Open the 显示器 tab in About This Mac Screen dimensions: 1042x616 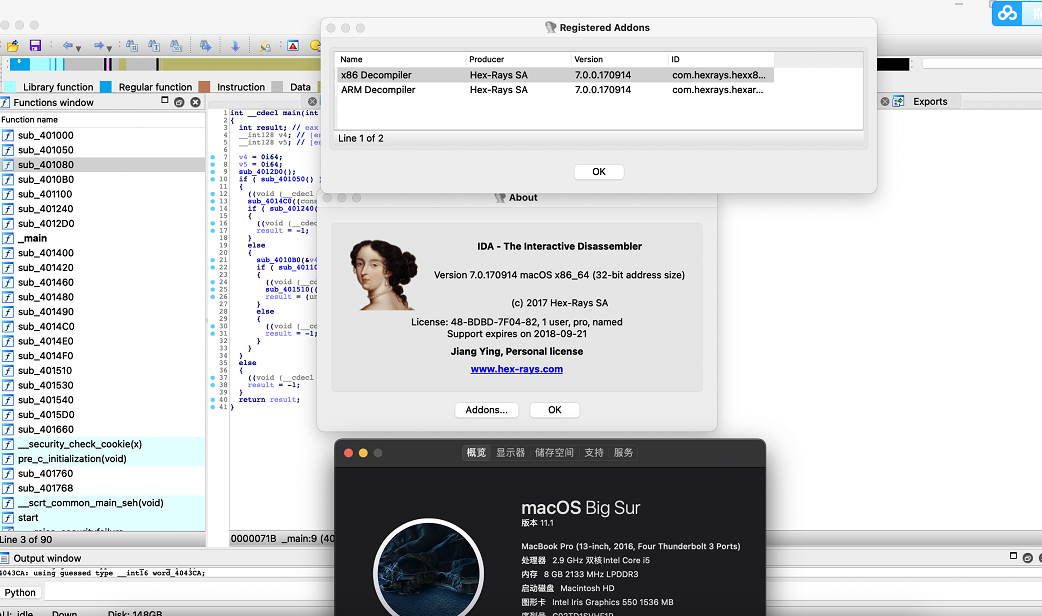click(x=510, y=453)
